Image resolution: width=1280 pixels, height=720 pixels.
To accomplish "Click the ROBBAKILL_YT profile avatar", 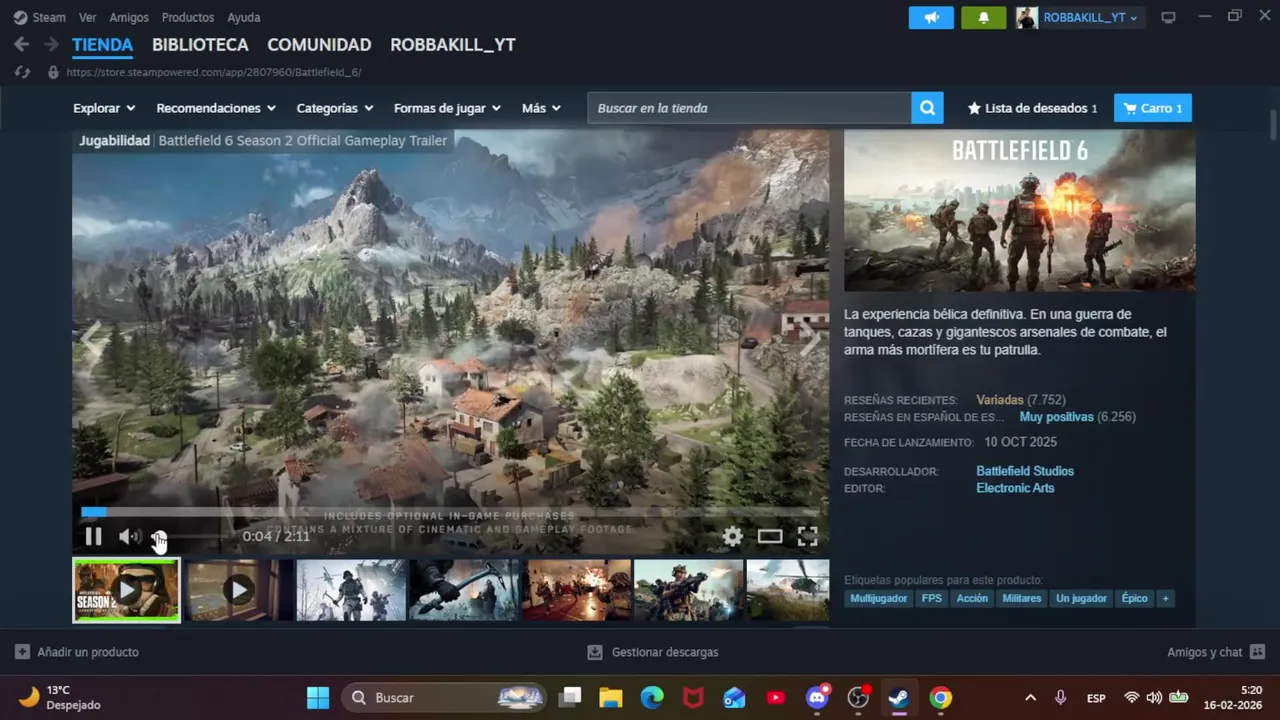I will [x=1027, y=17].
